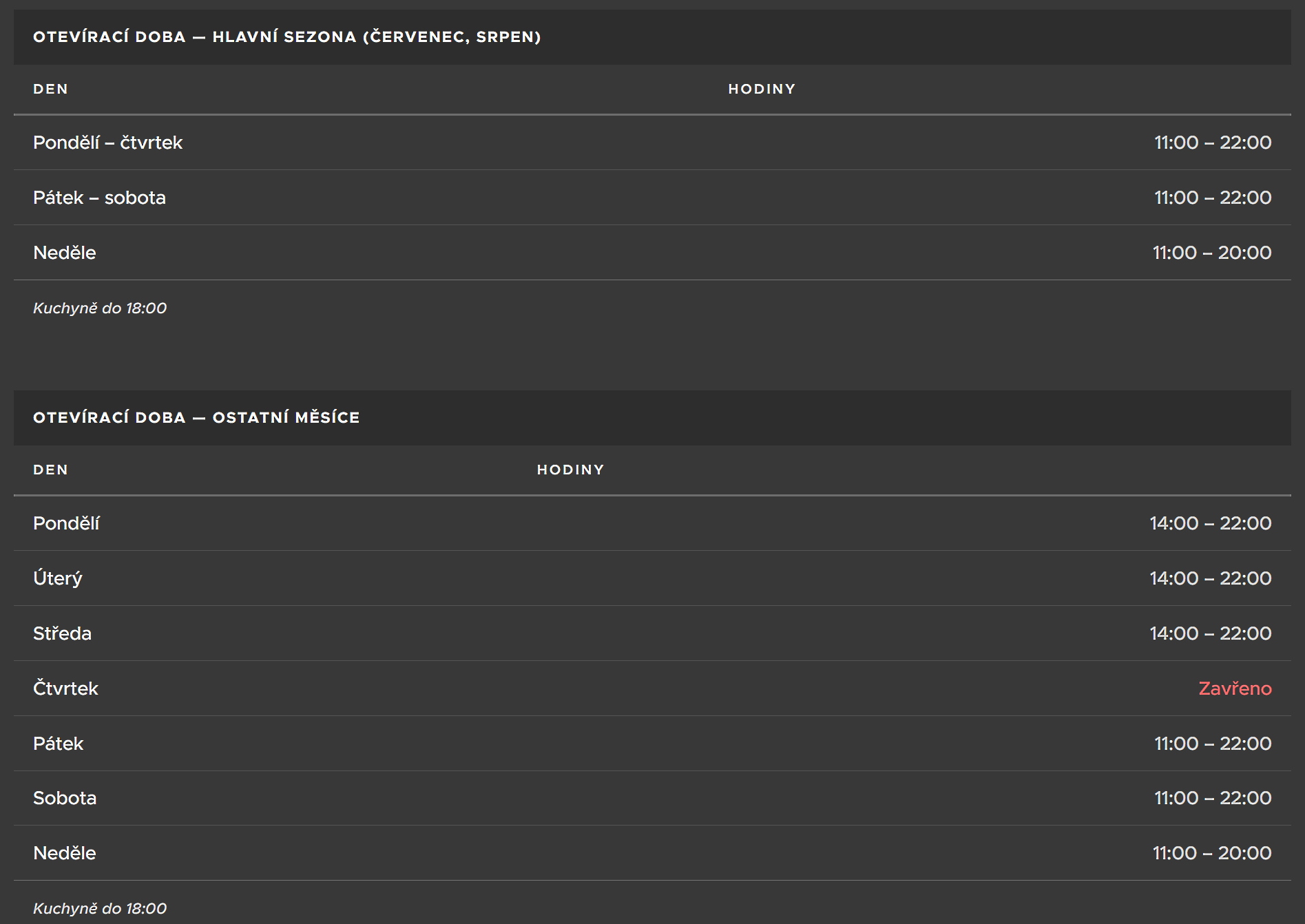Screen dimensions: 1305x924
Task: Click the 'Ostatní měsíce' opening hours title
Action: coord(196,418)
